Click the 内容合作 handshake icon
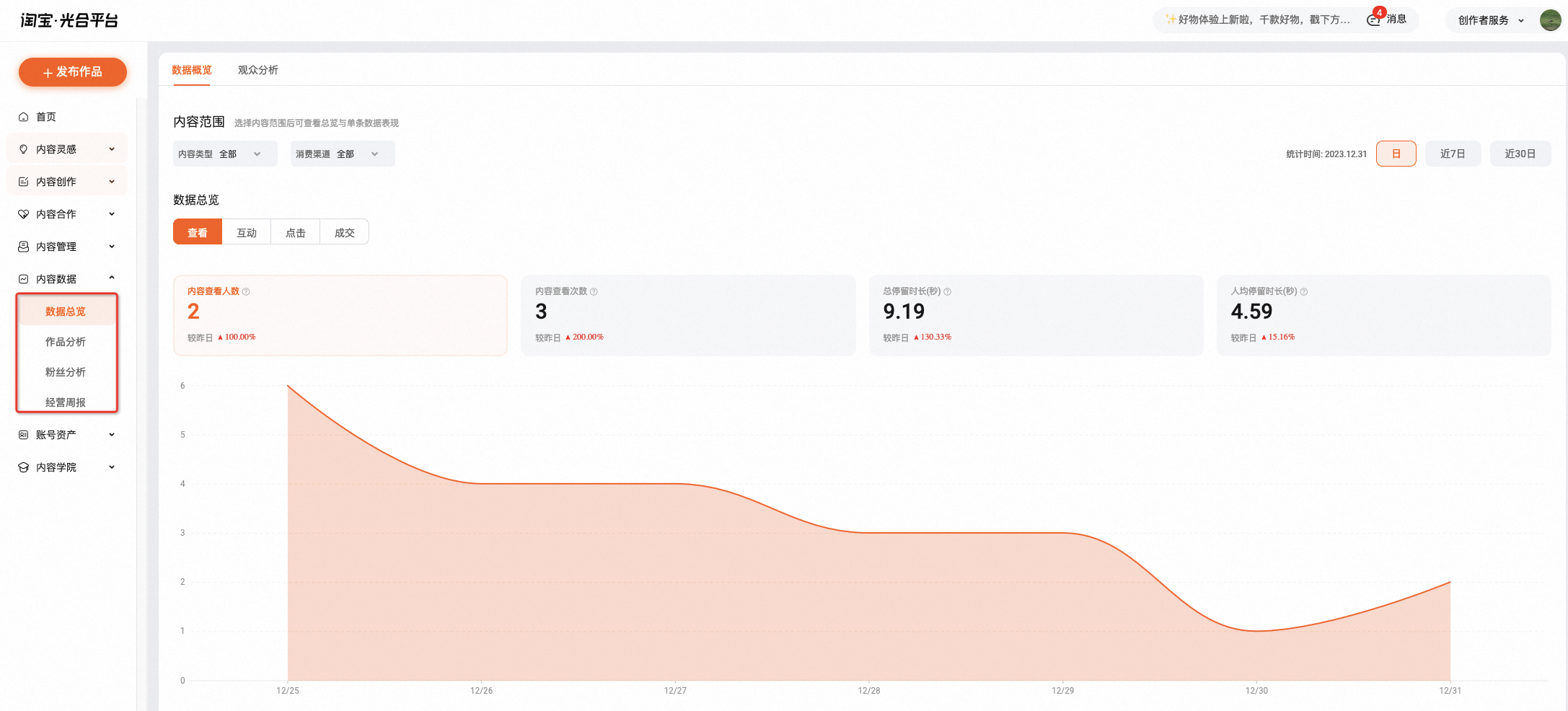1568x711 pixels. 23,214
